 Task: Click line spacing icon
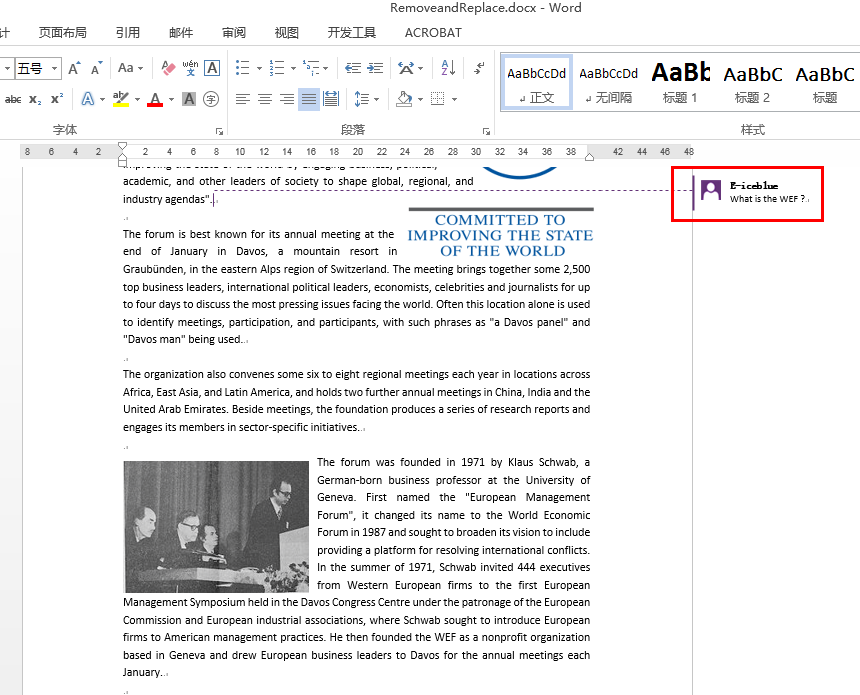(361, 99)
